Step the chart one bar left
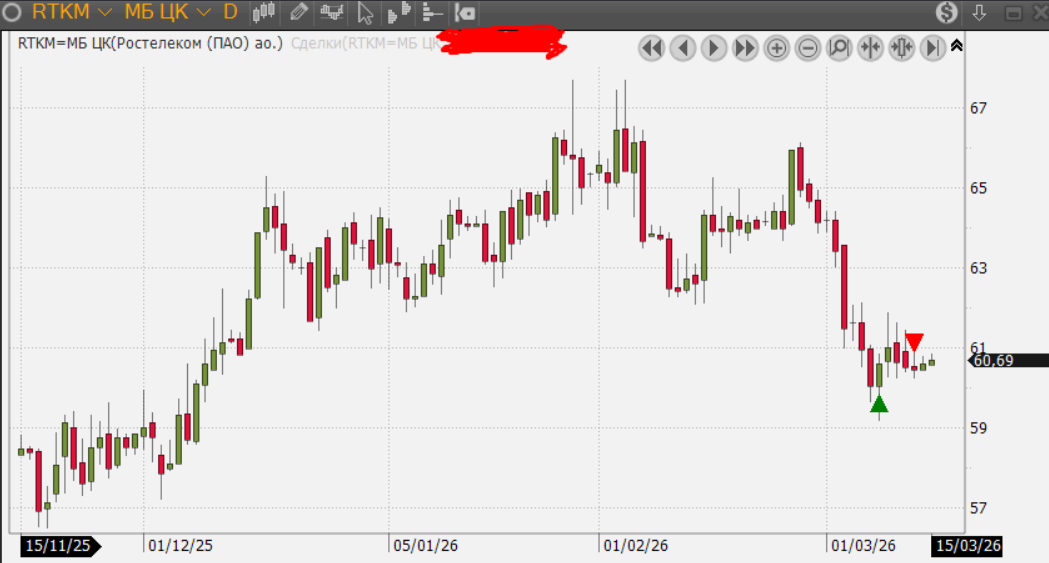Viewport: 1049px width, 563px height. 683,47
